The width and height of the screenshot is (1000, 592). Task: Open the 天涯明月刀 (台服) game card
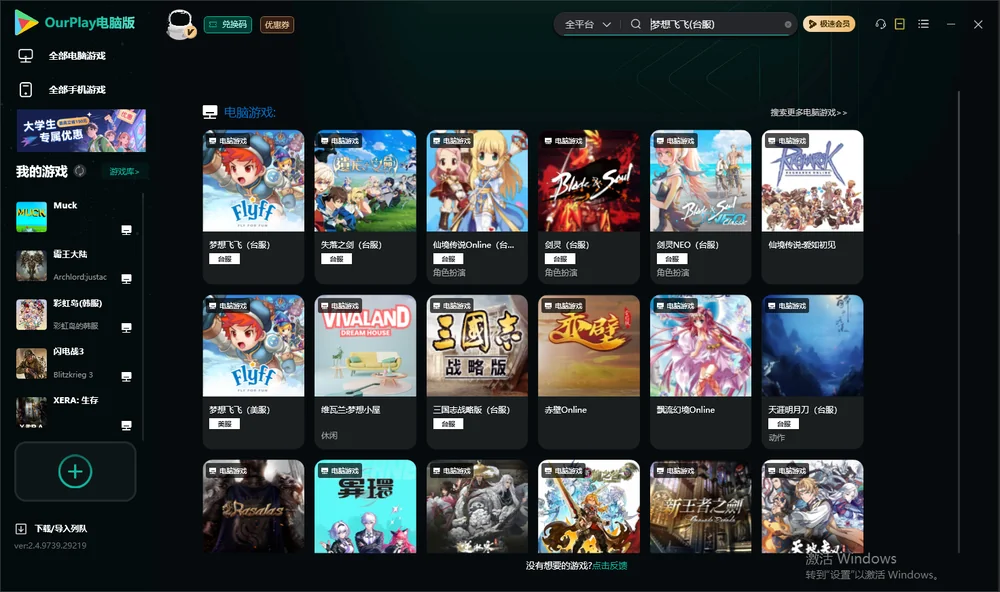coord(812,371)
